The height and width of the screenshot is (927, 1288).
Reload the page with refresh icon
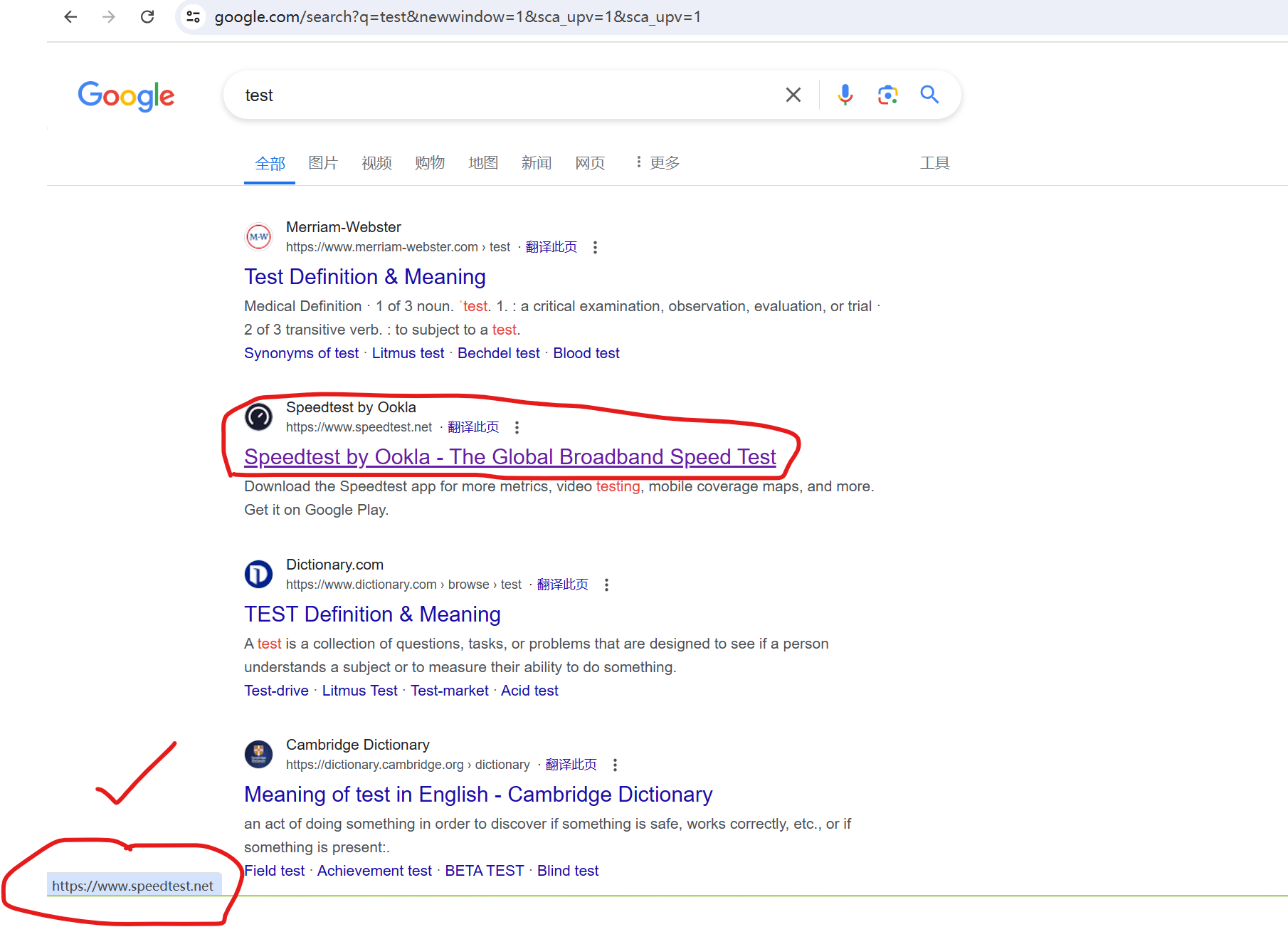(147, 17)
